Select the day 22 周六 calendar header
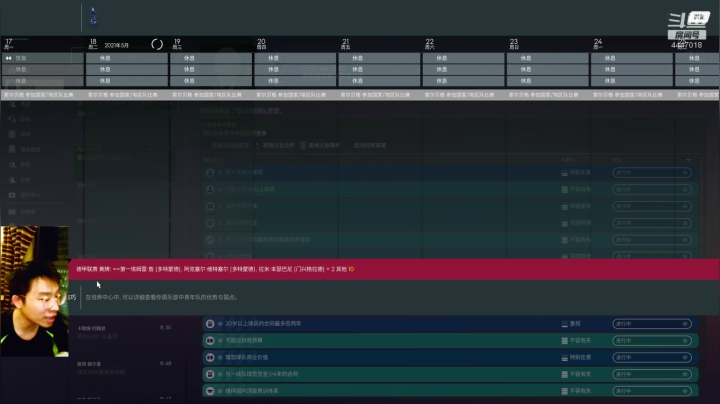Image resolution: width=720 pixels, height=404 pixels. pos(429,44)
